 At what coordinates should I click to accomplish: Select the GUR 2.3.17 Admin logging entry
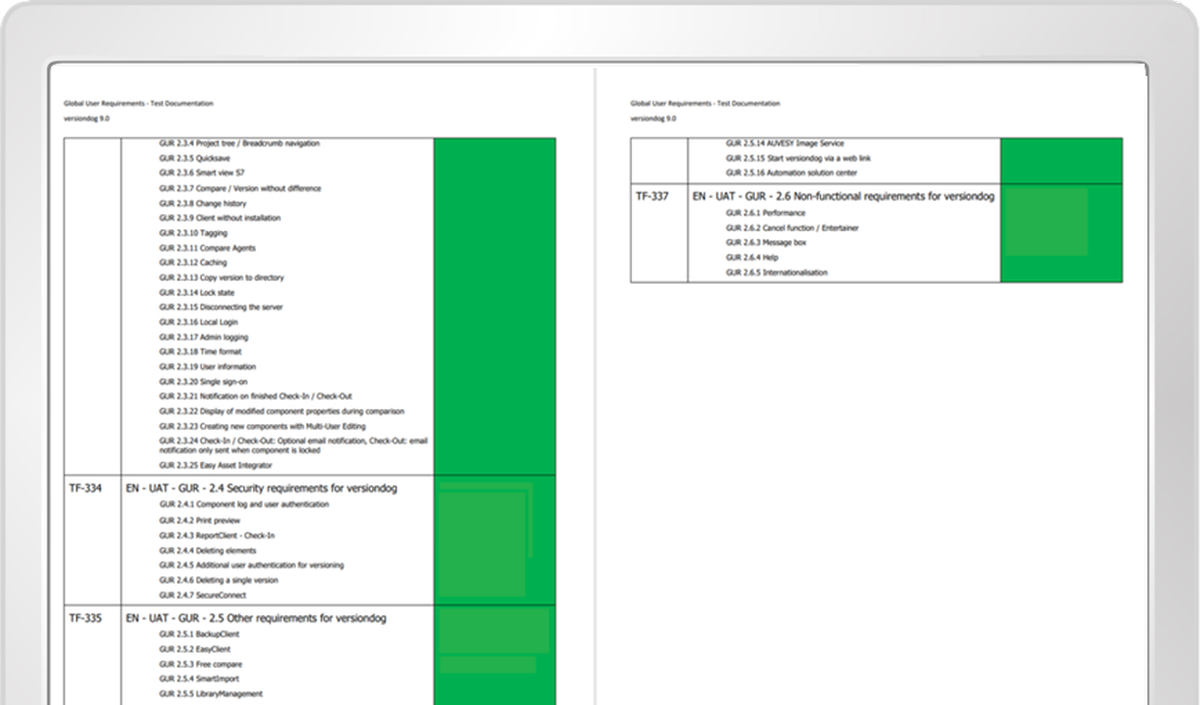coord(203,337)
